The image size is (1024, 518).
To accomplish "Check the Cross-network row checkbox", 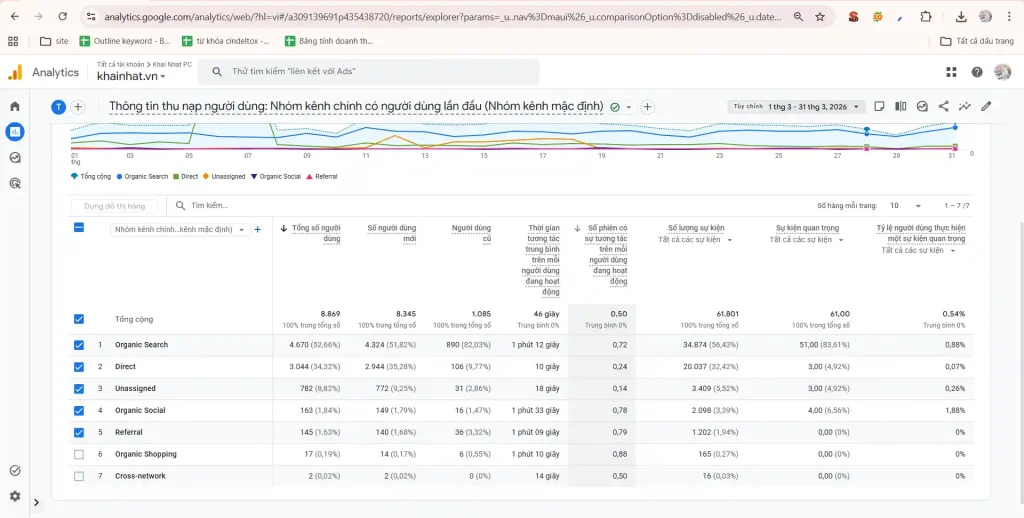I will coord(79,476).
